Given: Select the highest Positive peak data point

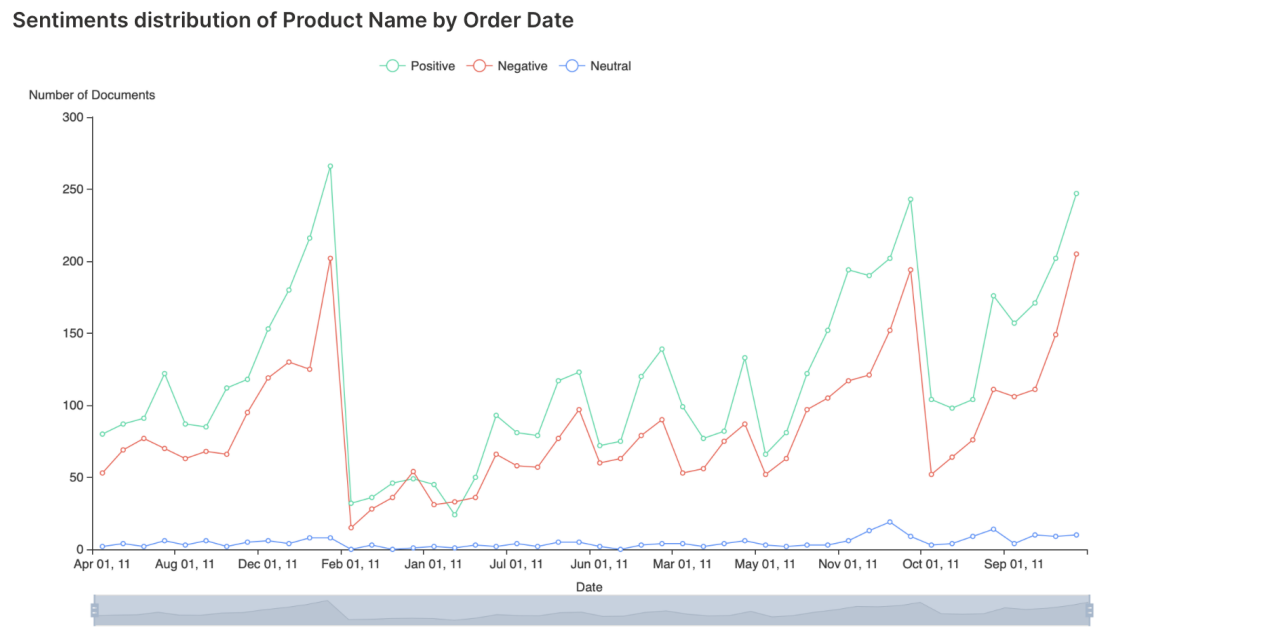Looking at the screenshot, I should (x=328, y=164).
